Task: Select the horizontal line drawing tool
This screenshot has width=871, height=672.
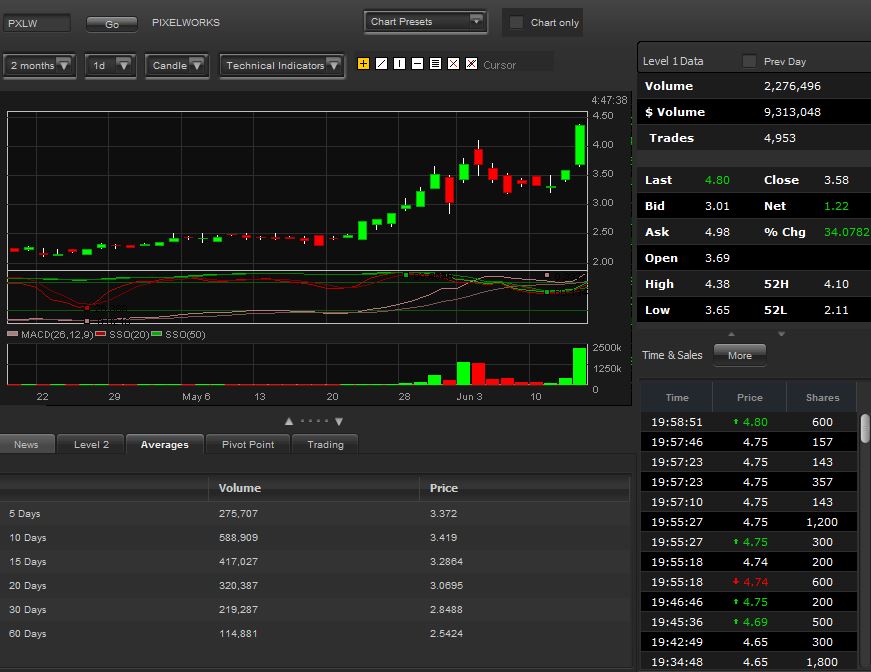Action: coord(417,64)
